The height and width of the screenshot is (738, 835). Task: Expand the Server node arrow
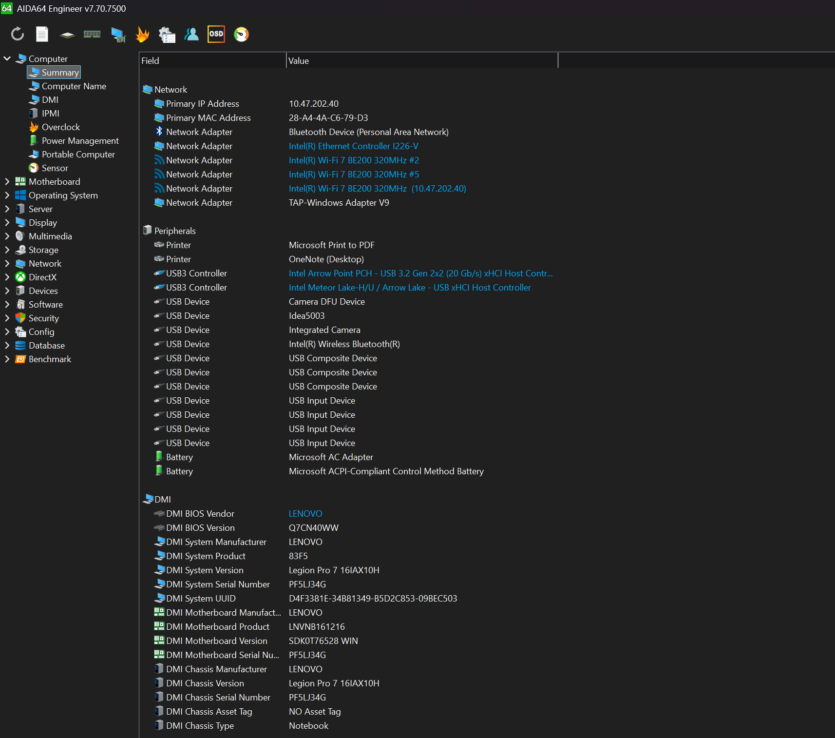pyautogui.click(x=7, y=209)
